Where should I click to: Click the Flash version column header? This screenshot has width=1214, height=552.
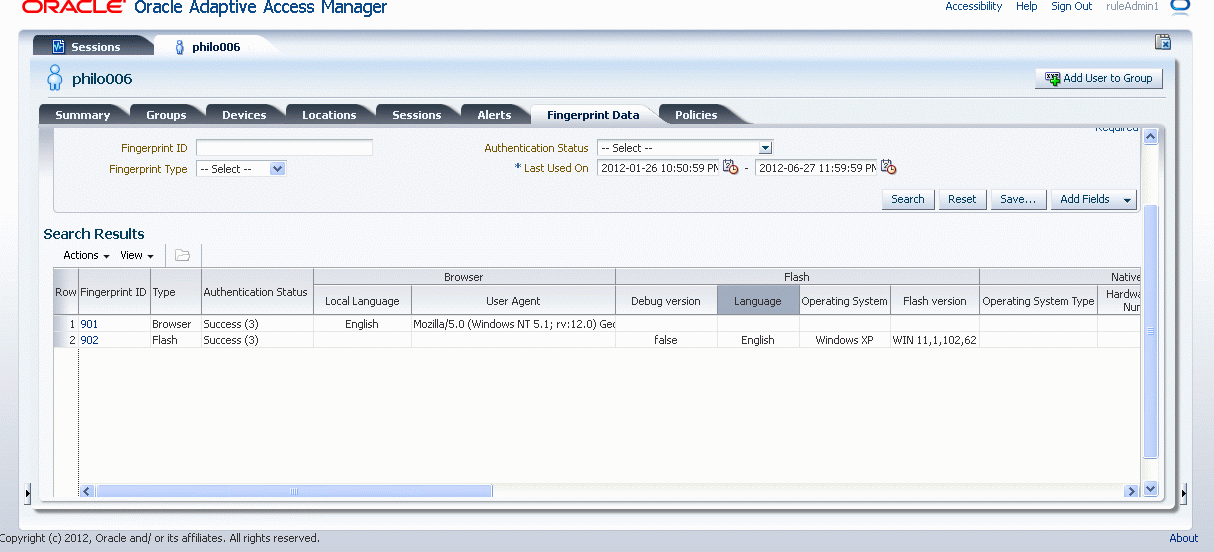935,300
